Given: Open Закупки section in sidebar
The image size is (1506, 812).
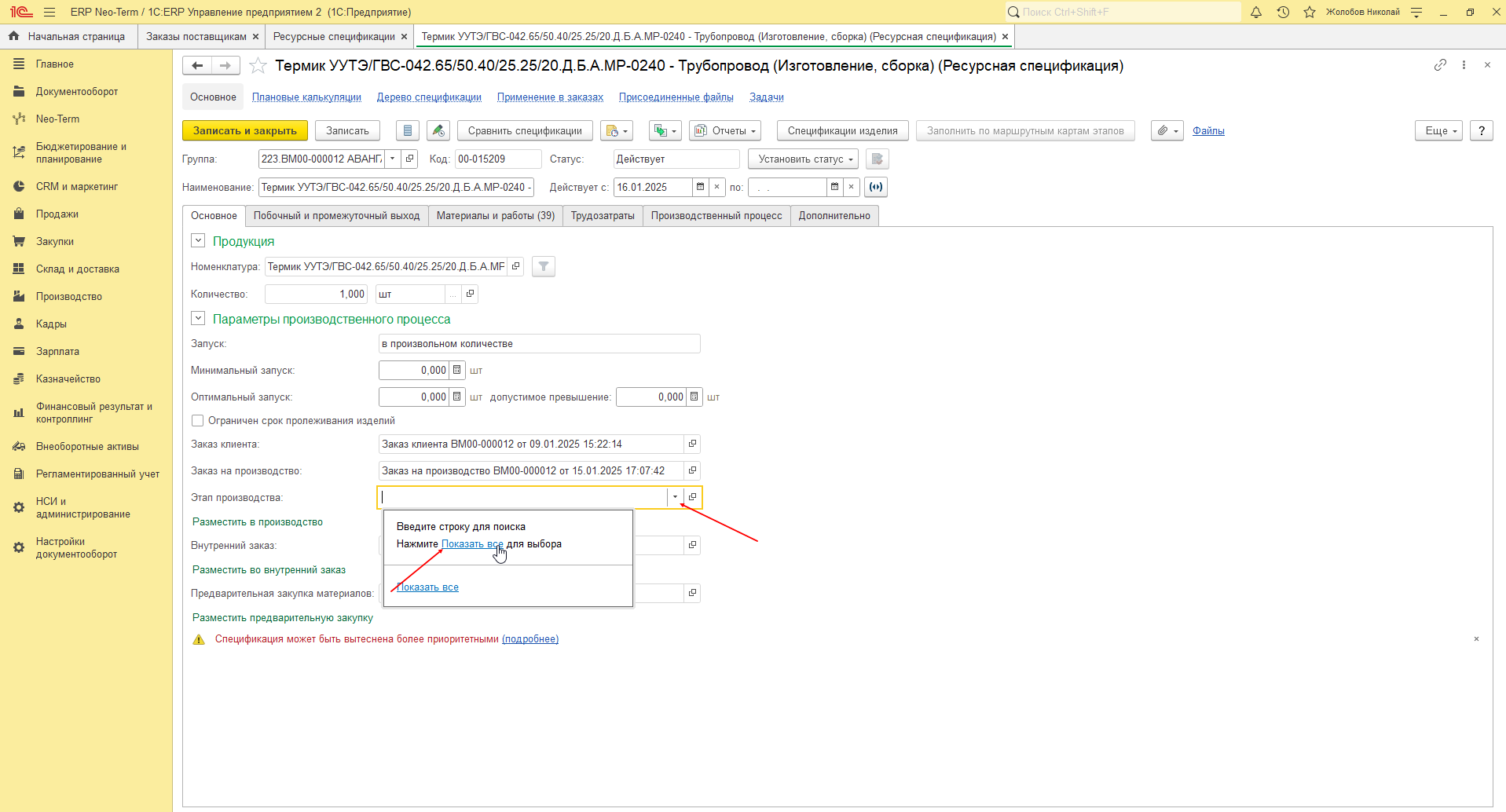Looking at the screenshot, I should (55, 241).
